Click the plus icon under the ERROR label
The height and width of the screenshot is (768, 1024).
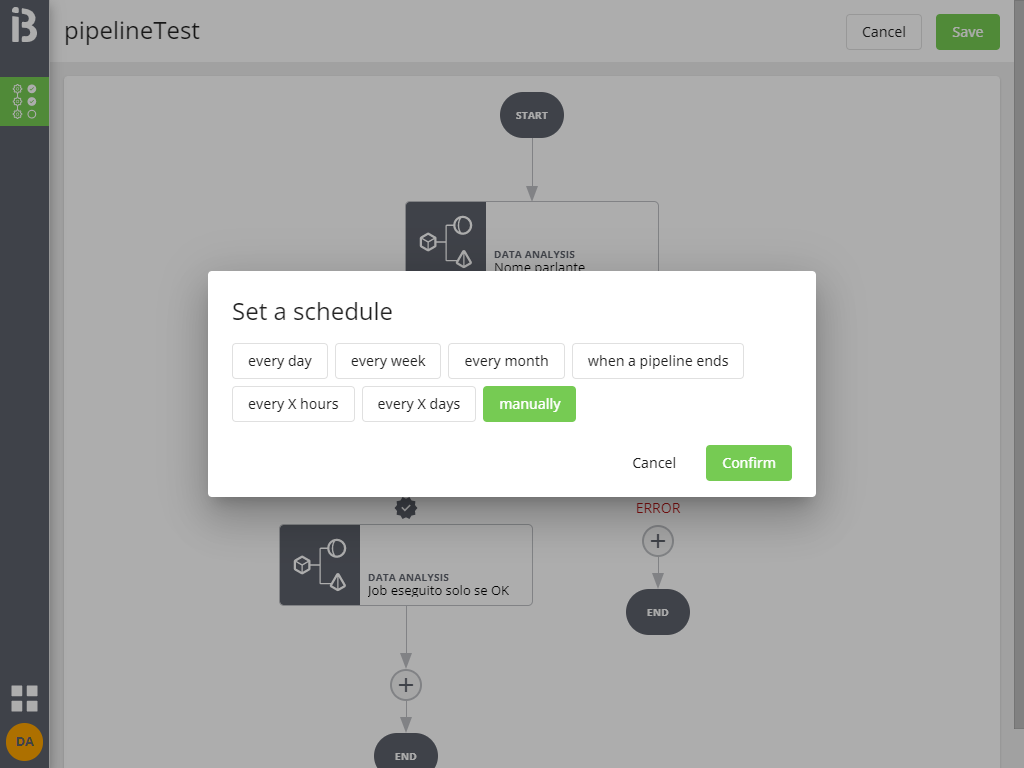pyautogui.click(x=657, y=540)
